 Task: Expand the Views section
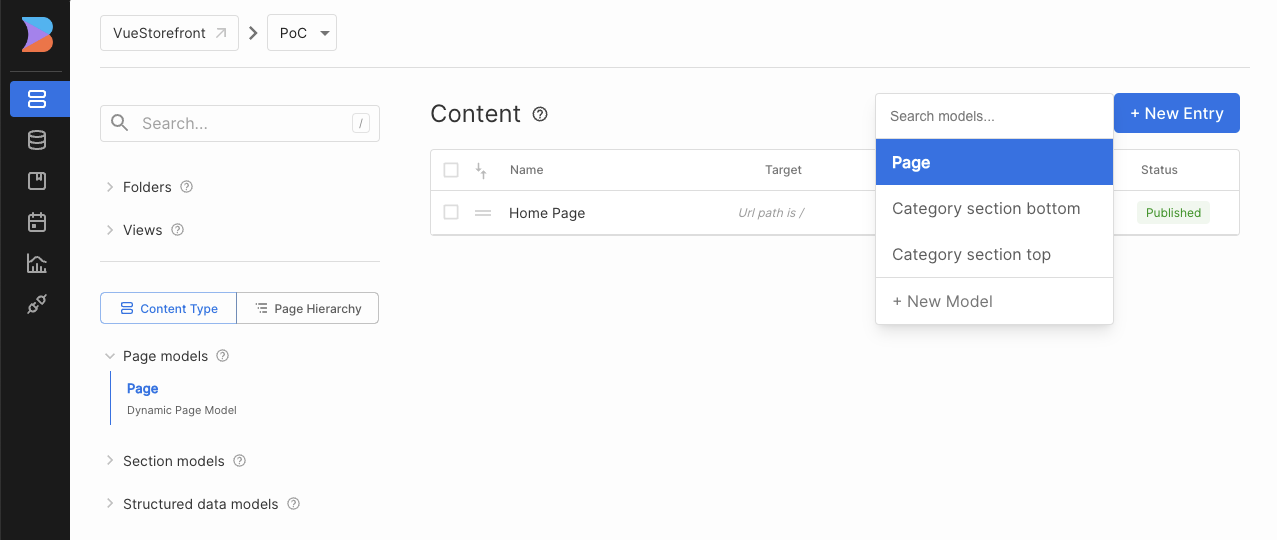pyautogui.click(x=110, y=230)
